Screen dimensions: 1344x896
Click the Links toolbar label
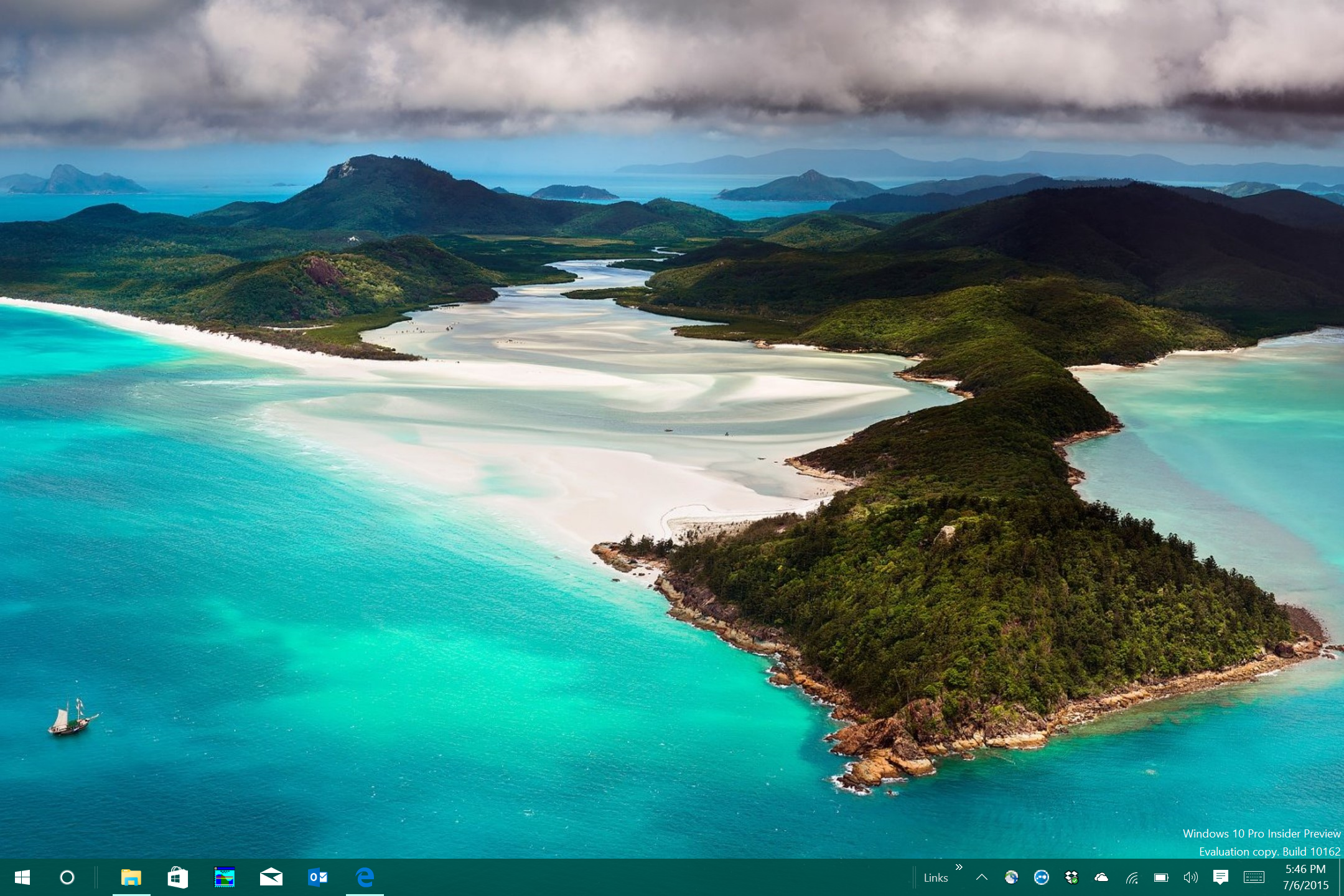coord(936,878)
